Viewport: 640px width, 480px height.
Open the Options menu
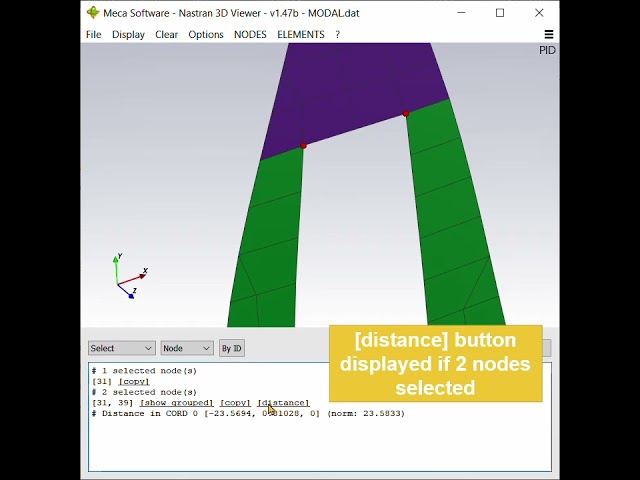coord(206,35)
